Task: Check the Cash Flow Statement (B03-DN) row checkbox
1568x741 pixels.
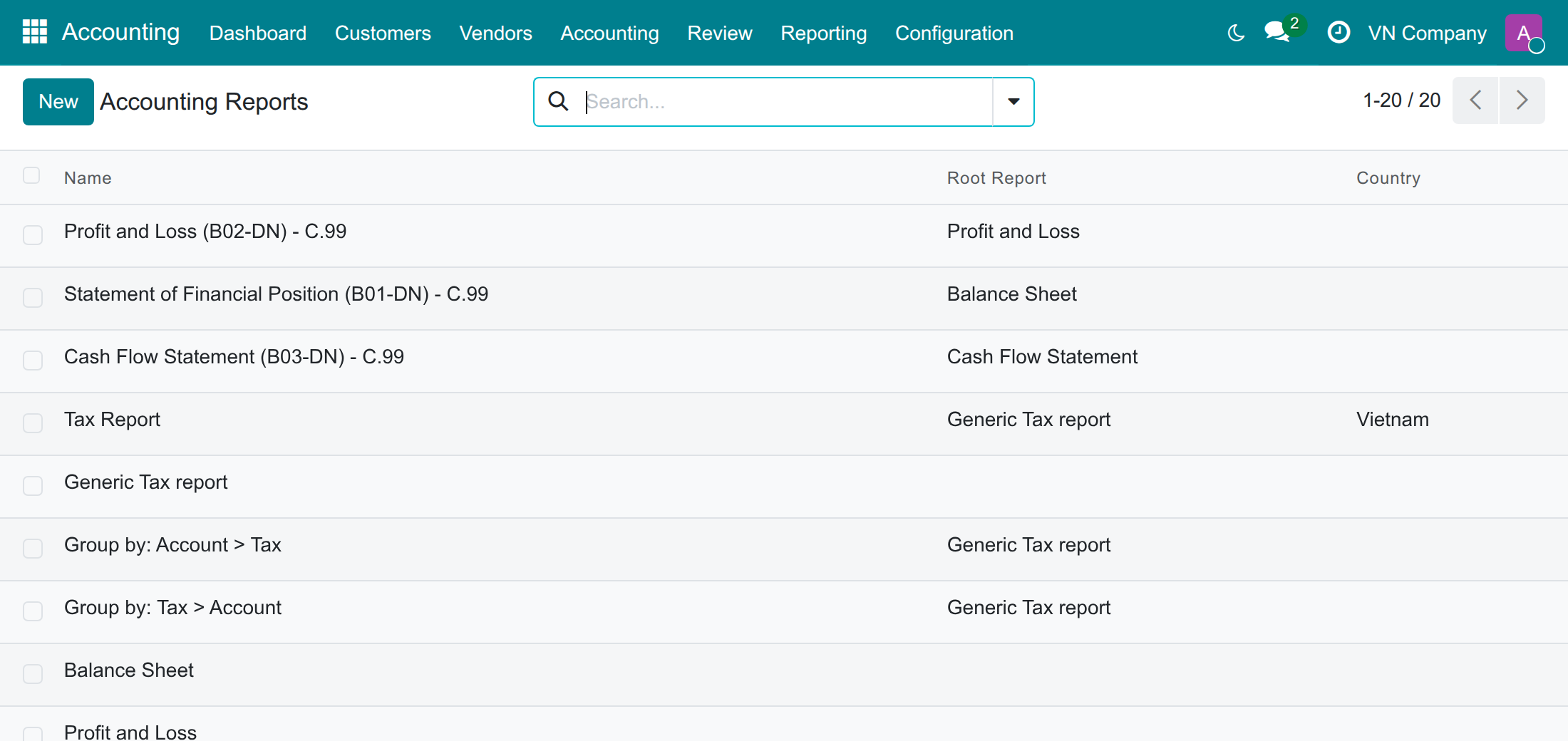Action: coord(33,361)
